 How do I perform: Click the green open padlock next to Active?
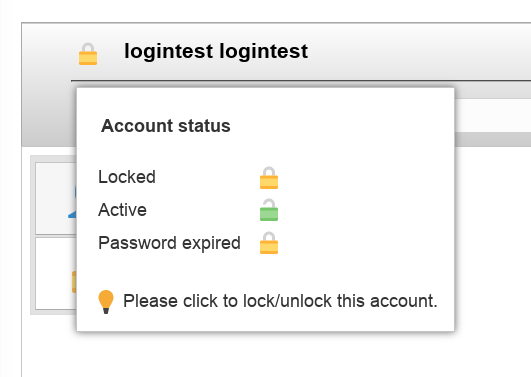point(269,210)
